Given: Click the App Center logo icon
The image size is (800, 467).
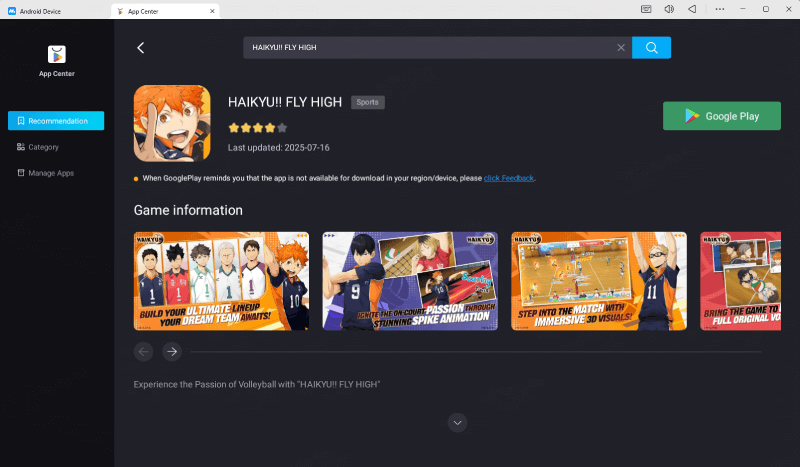Looking at the screenshot, I should click(57, 54).
